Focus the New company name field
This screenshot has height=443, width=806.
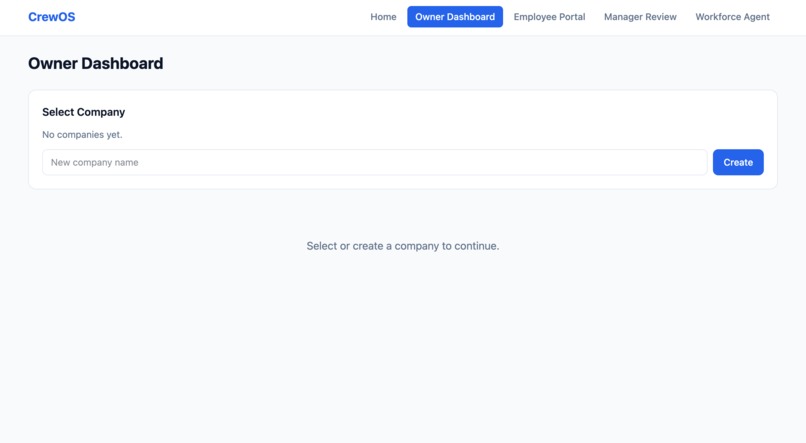pos(375,162)
